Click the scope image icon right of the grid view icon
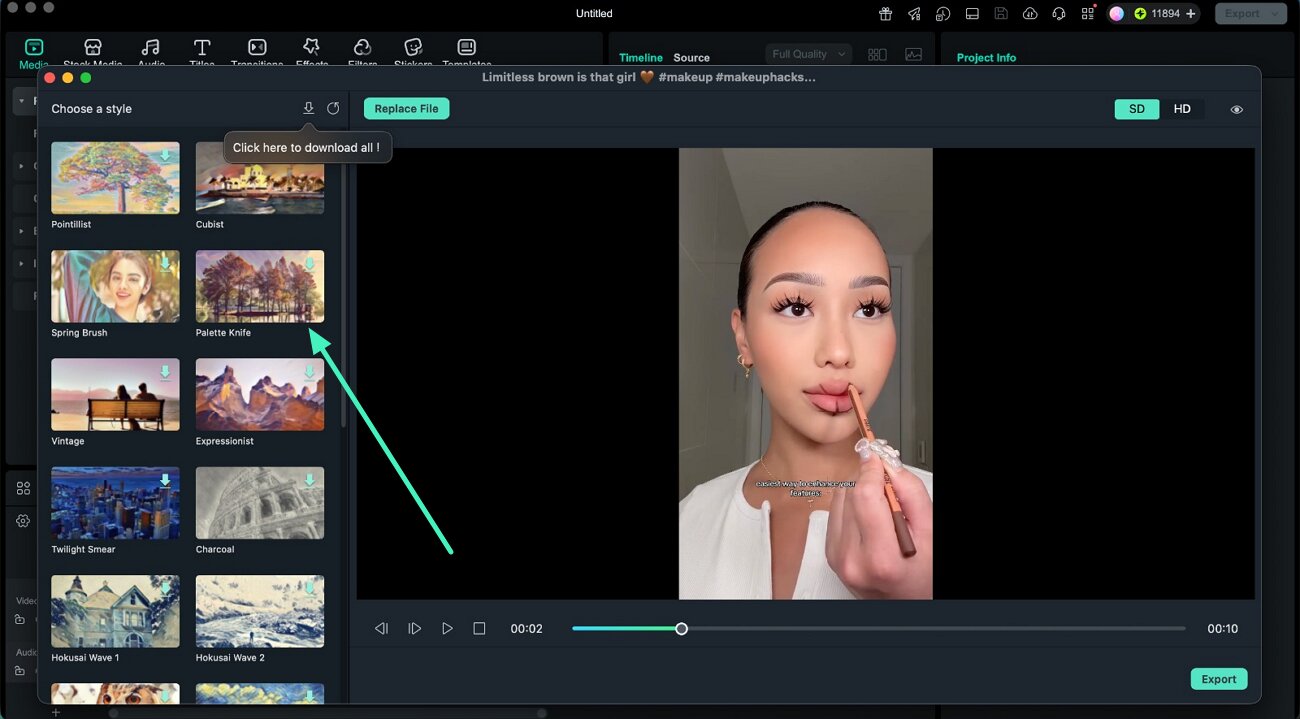This screenshot has height=719, width=1300. pos(914,55)
